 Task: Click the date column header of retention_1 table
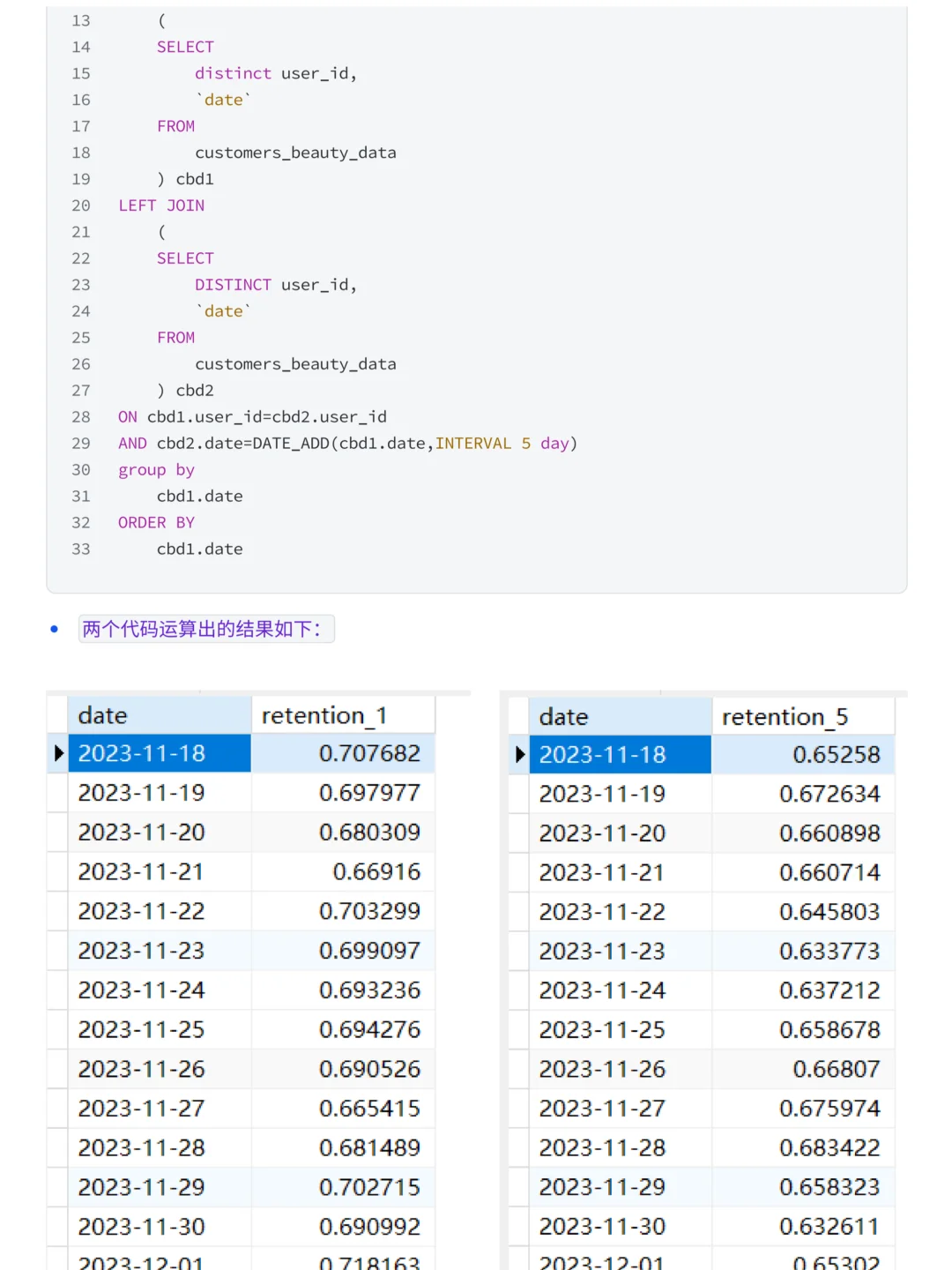pos(101,715)
